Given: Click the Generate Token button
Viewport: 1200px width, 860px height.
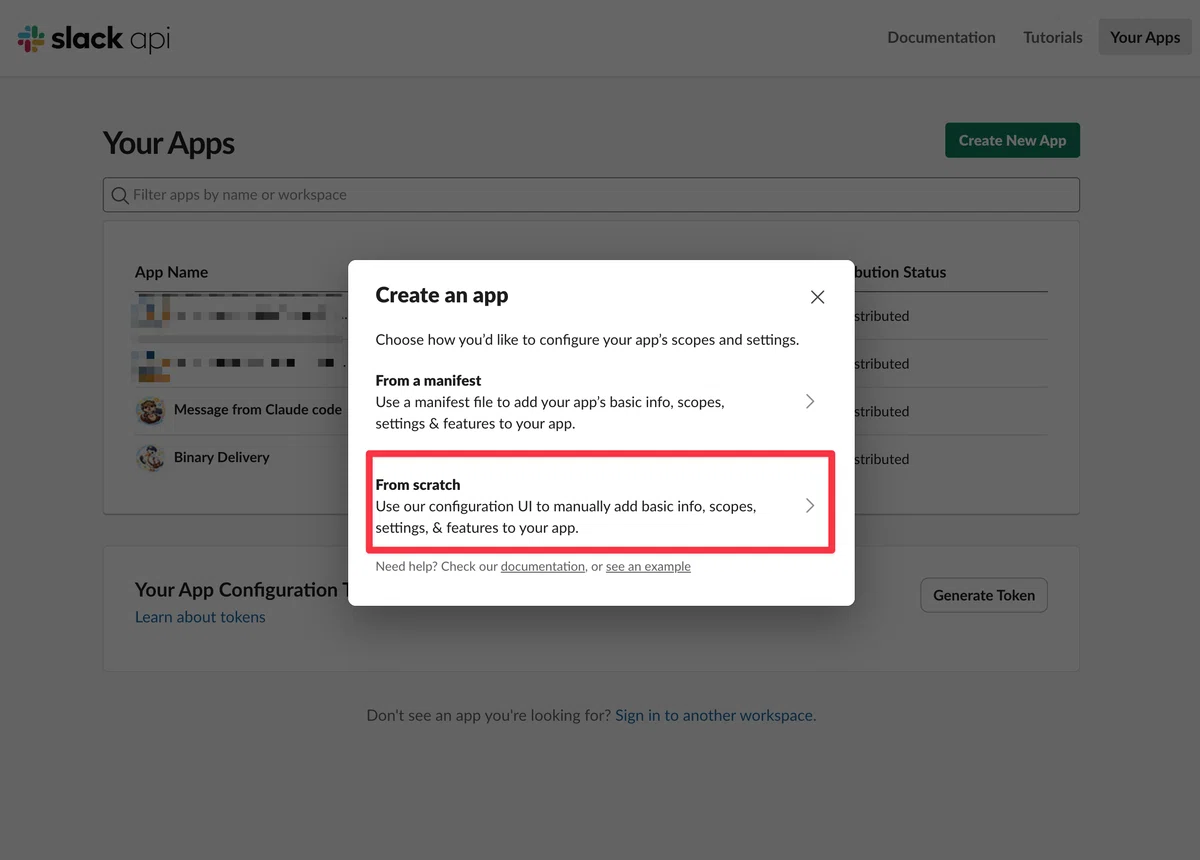Looking at the screenshot, I should [984, 595].
